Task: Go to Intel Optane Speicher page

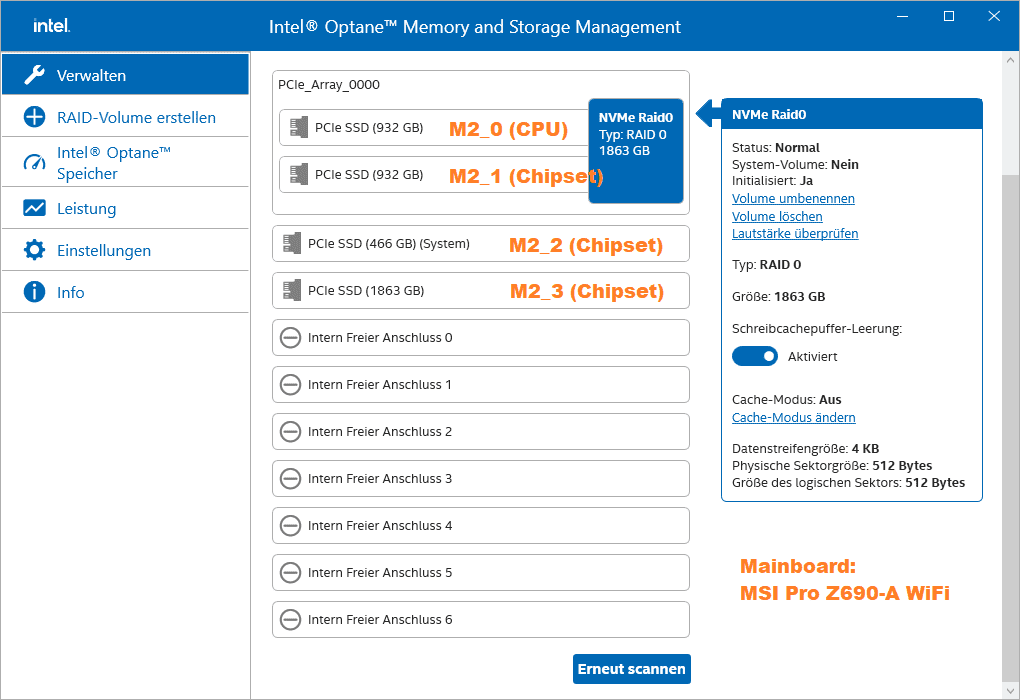Action: click(126, 163)
